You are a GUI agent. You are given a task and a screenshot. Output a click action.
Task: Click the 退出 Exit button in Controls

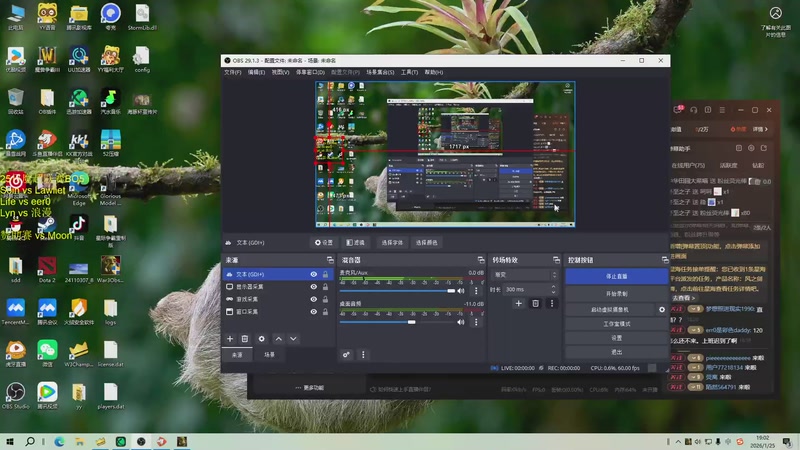(x=616, y=353)
